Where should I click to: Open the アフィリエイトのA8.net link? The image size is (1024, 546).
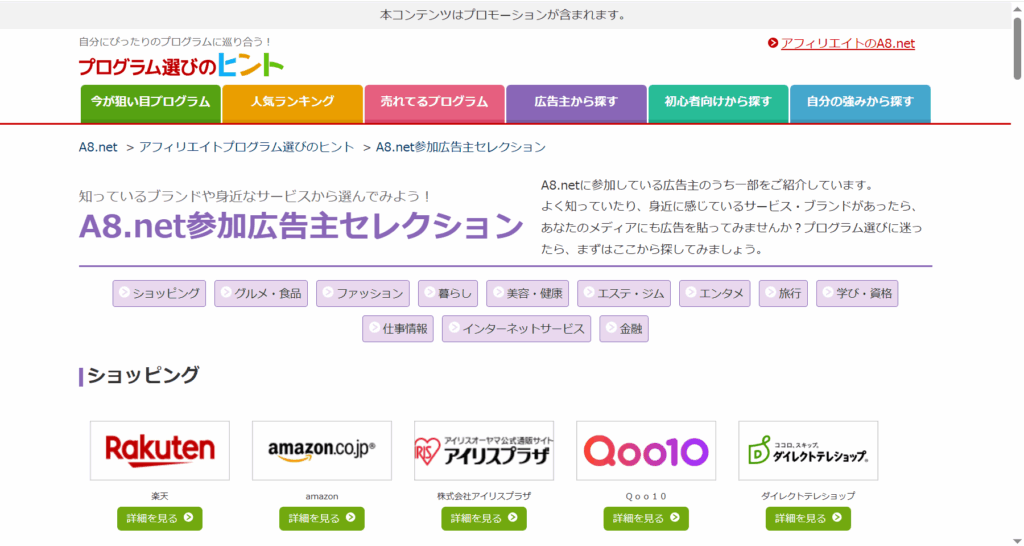point(847,43)
